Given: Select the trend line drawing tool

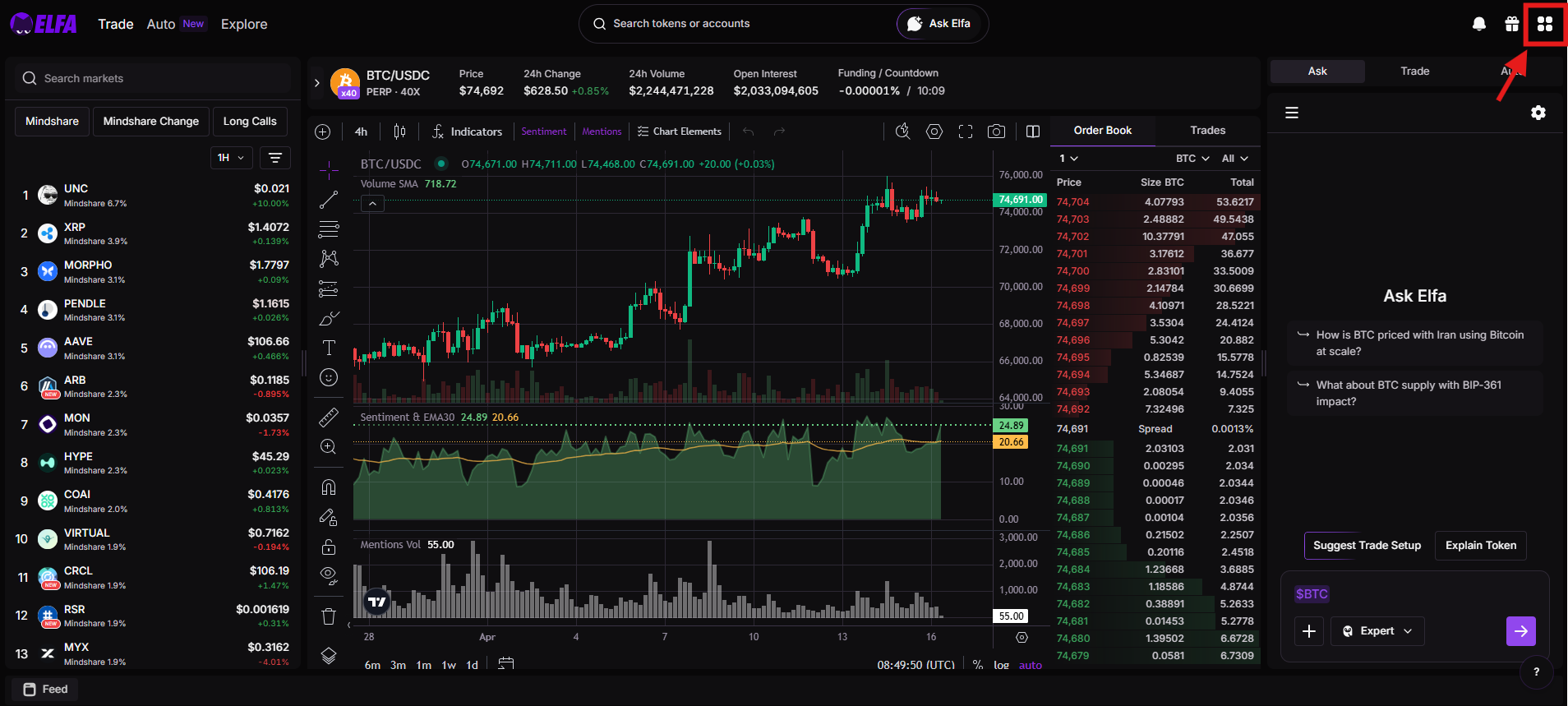Looking at the screenshot, I should 329,200.
